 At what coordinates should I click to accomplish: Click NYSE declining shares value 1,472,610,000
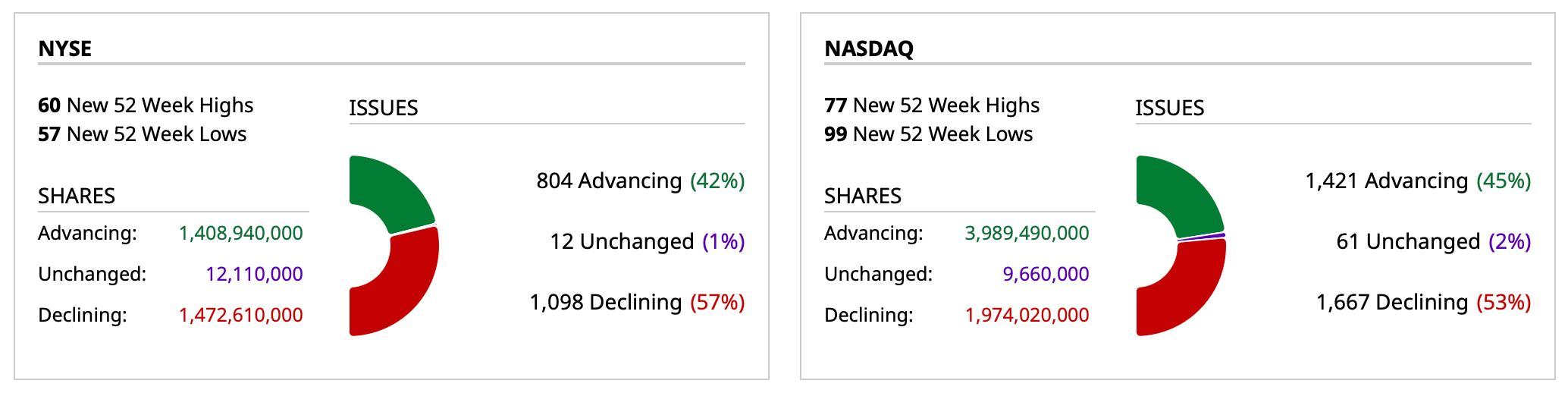pyautogui.click(x=240, y=315)
